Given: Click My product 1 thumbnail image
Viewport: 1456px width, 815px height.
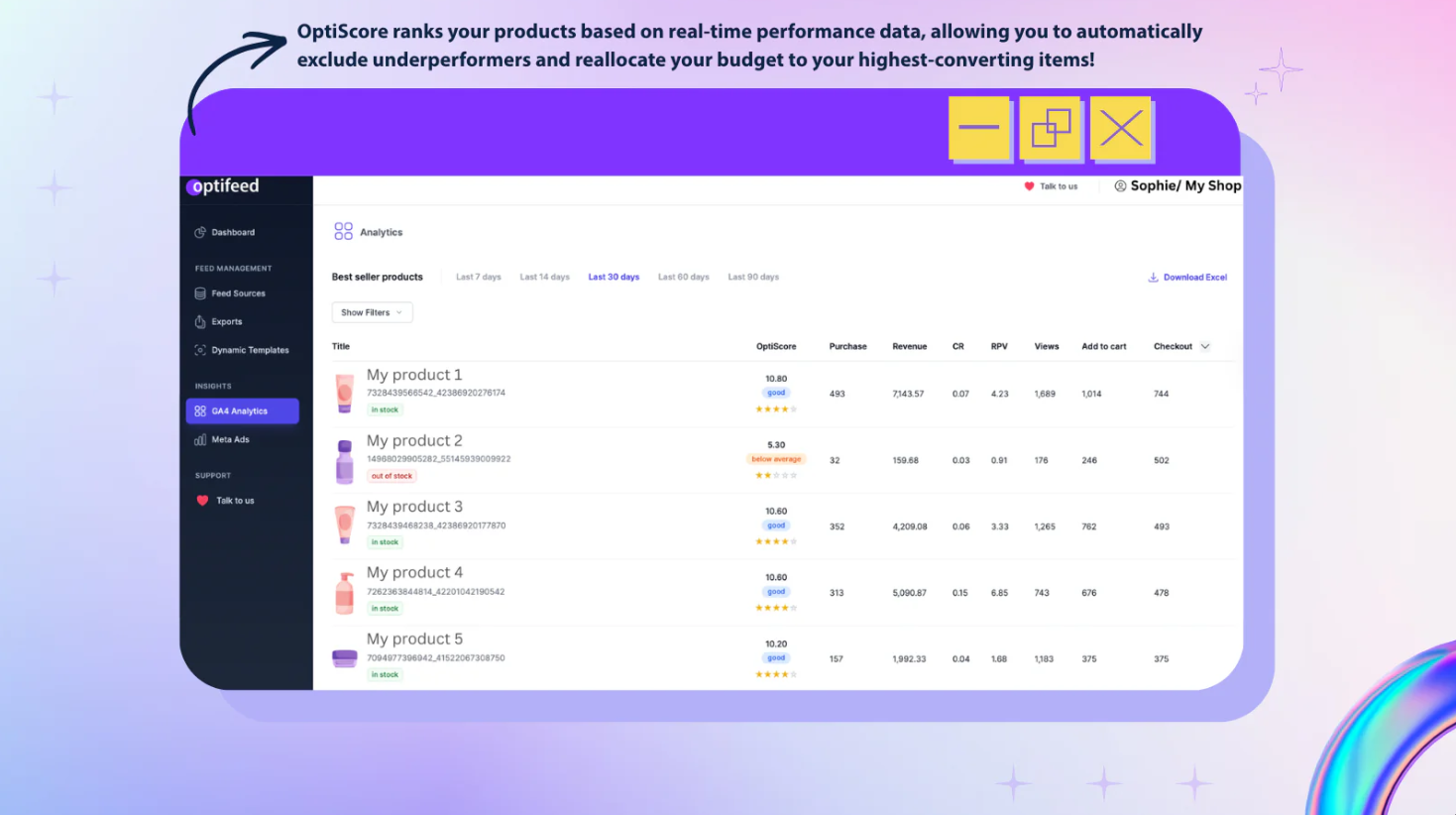Looking at the screenshot, I should [344, 393].
